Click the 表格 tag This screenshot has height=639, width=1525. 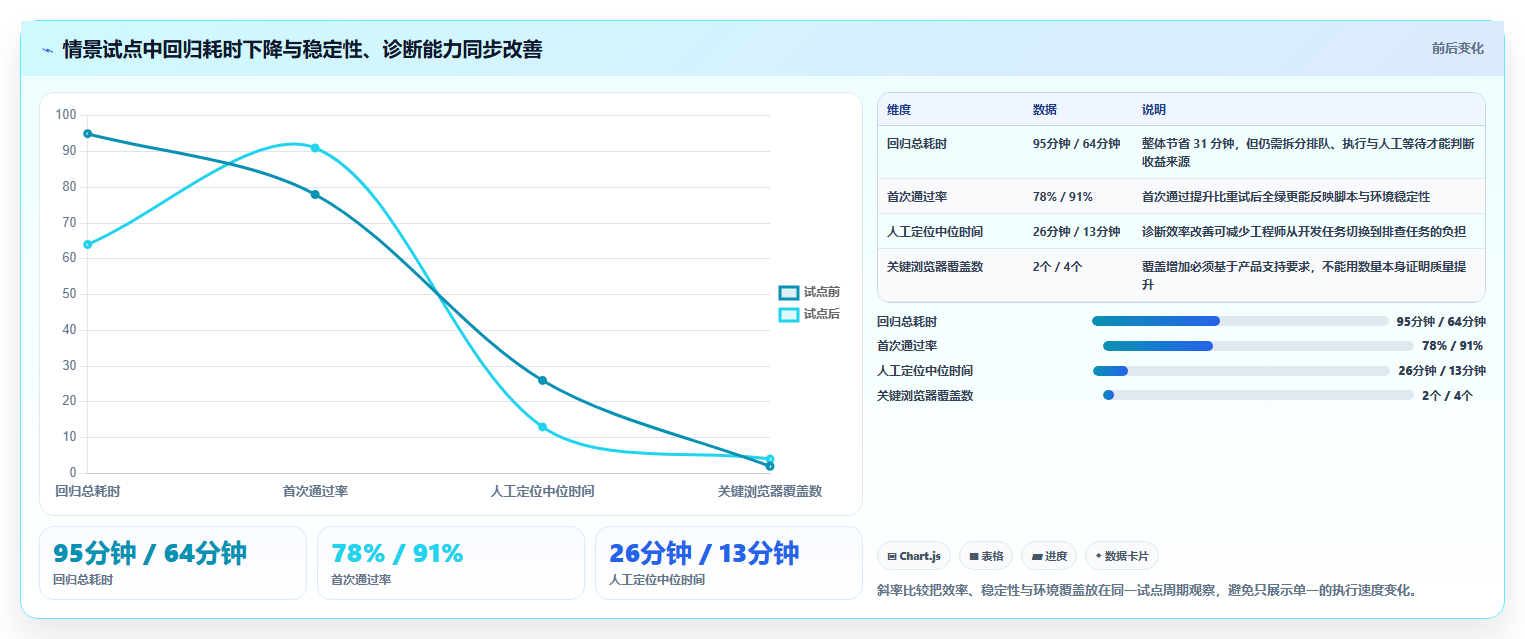point(986,556)
